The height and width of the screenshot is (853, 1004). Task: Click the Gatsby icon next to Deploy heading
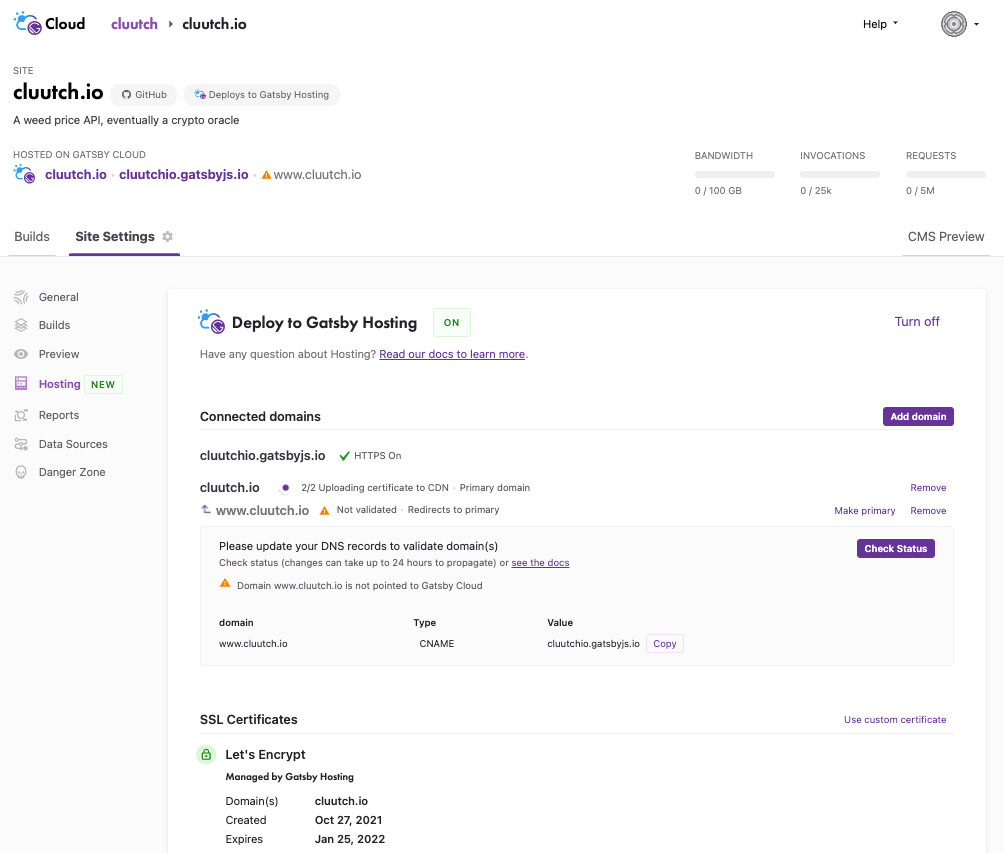coord(211,321)
